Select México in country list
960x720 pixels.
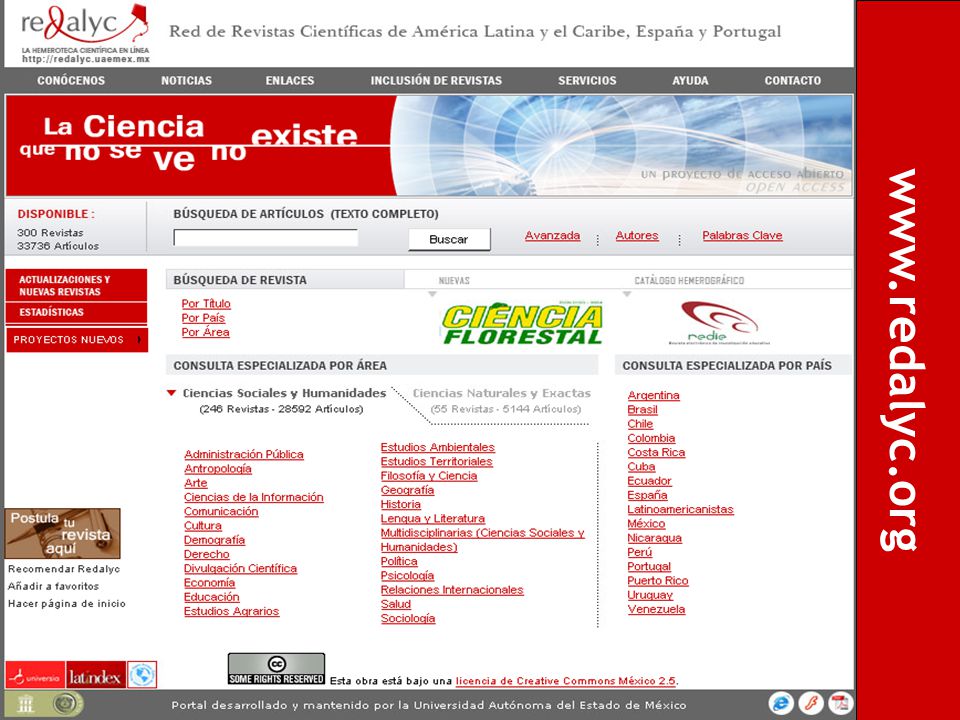pos(646,524)
